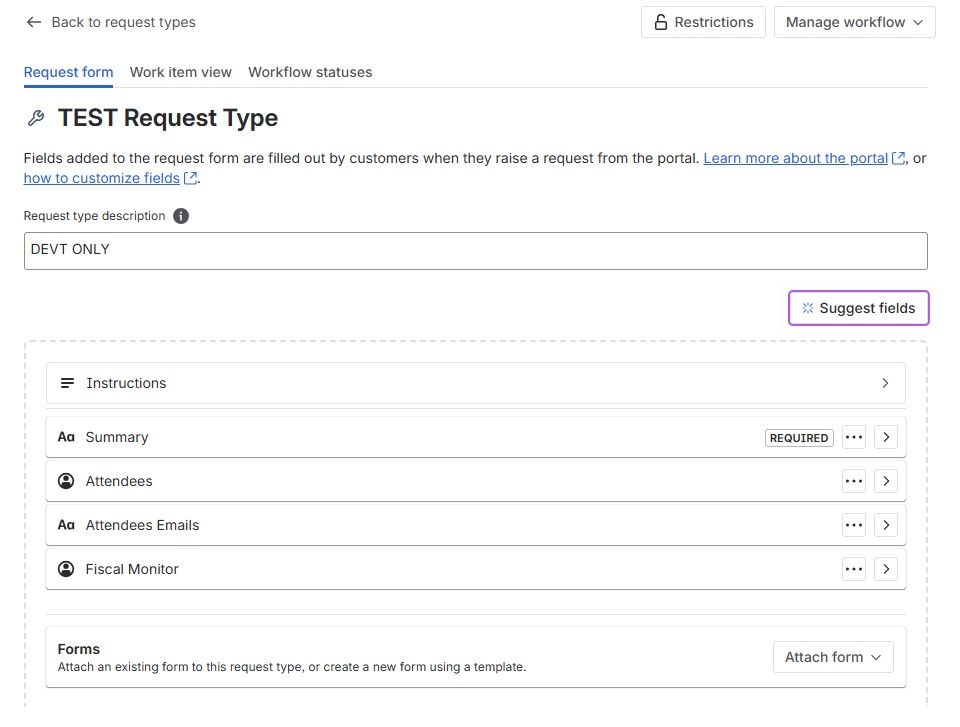Click the lock icon on the Restrictions button
This screenshot has height=727, width=960.
(x=660, y=21)
